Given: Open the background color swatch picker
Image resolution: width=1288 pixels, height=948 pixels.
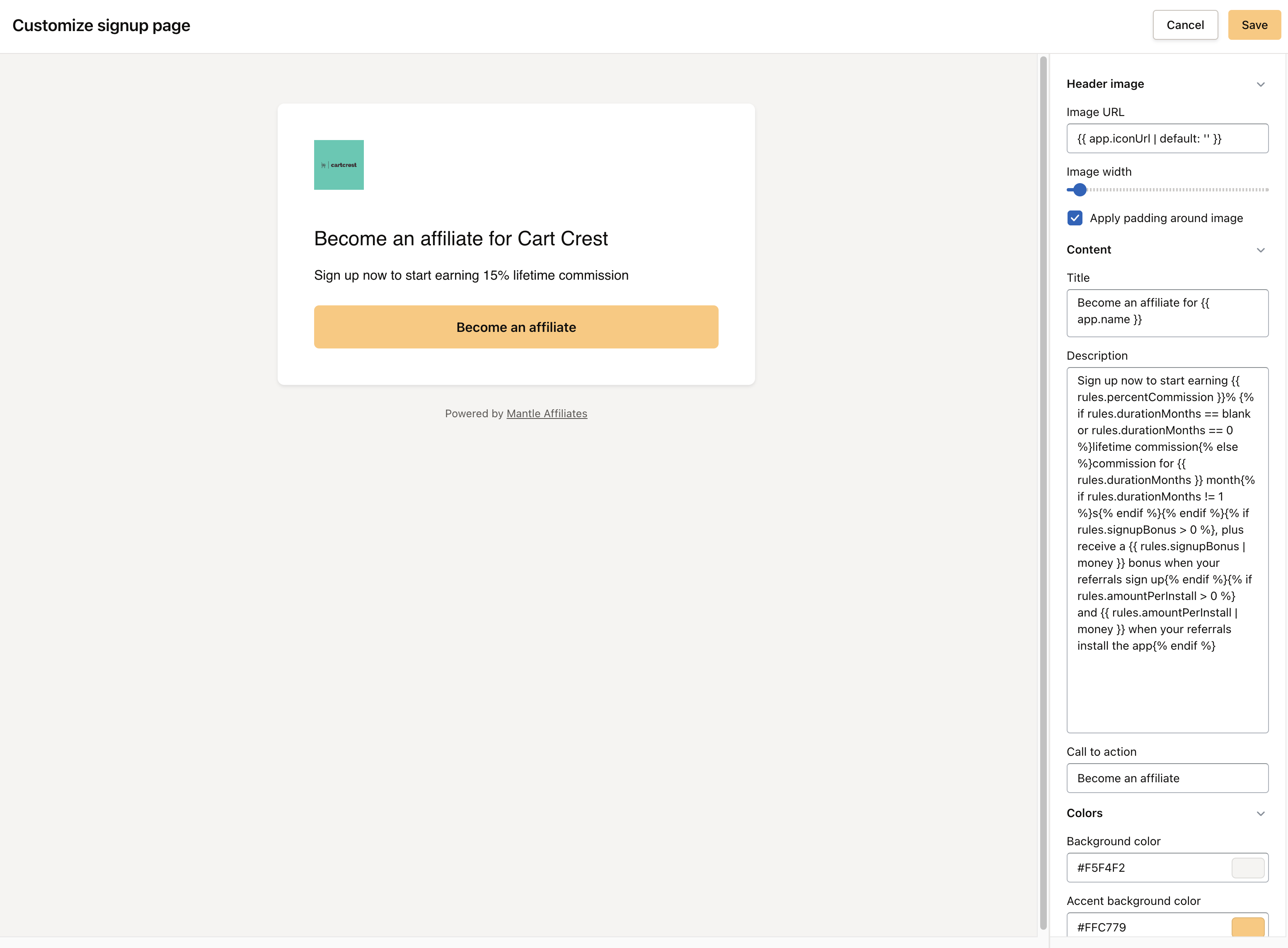Looking at the screenshot, I should click(1248, 868).
